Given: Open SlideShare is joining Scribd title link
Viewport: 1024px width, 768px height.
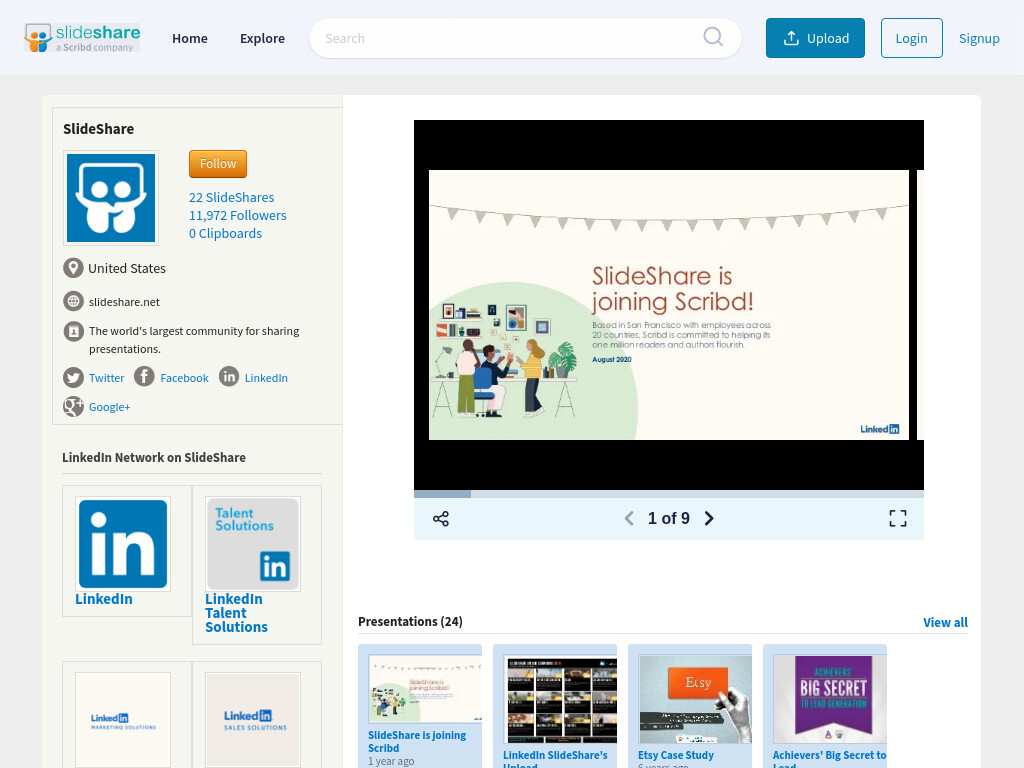Looking at the screenshot, I should (417, 741).
